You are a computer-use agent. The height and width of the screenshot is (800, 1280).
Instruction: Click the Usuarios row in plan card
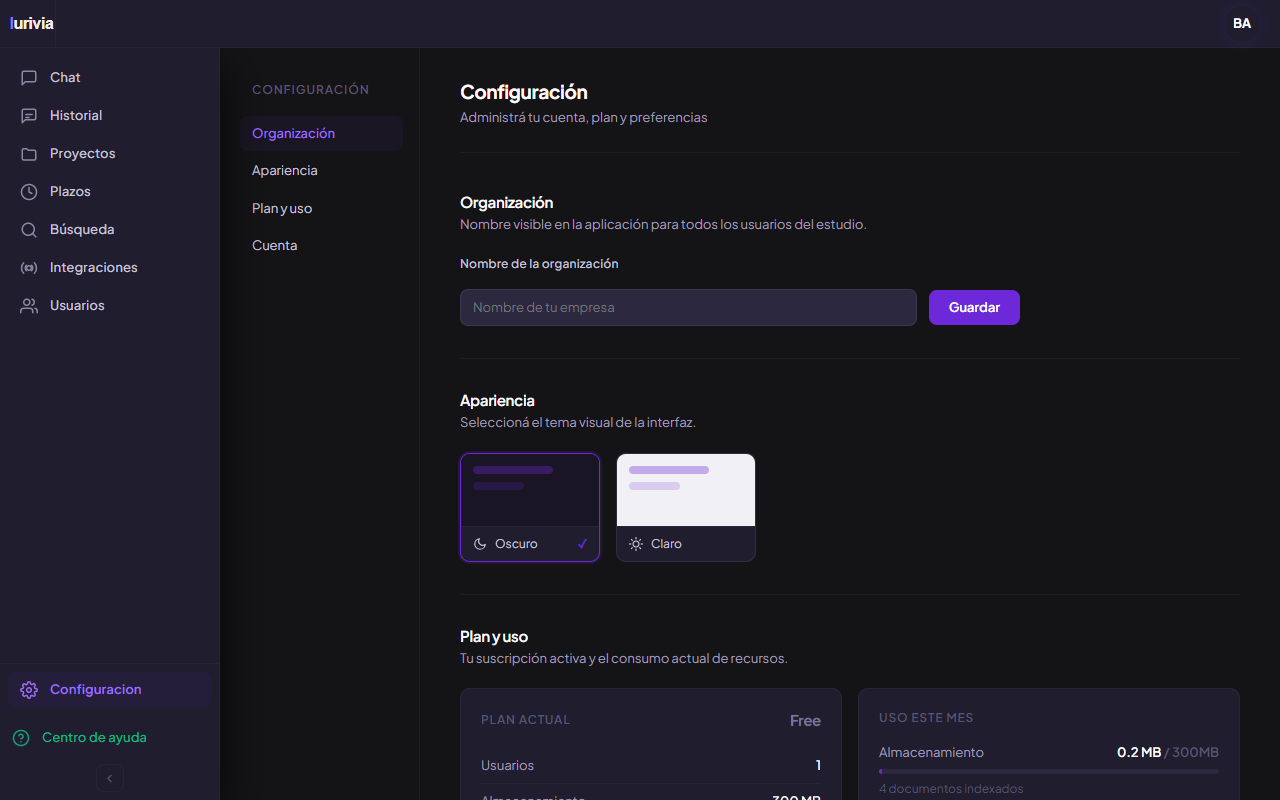pos(651,766)
